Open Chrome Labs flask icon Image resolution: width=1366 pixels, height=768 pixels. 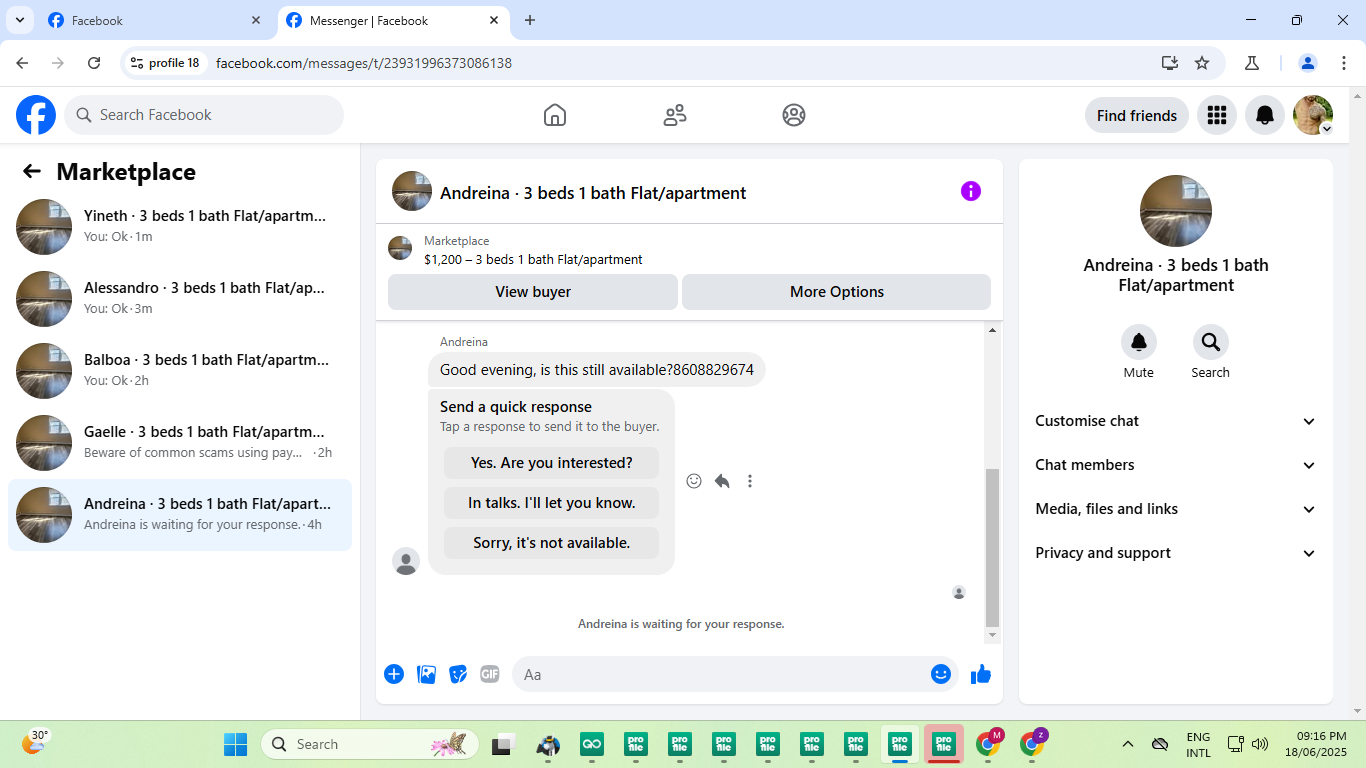pyautogui.click(x=1252, y=63)
